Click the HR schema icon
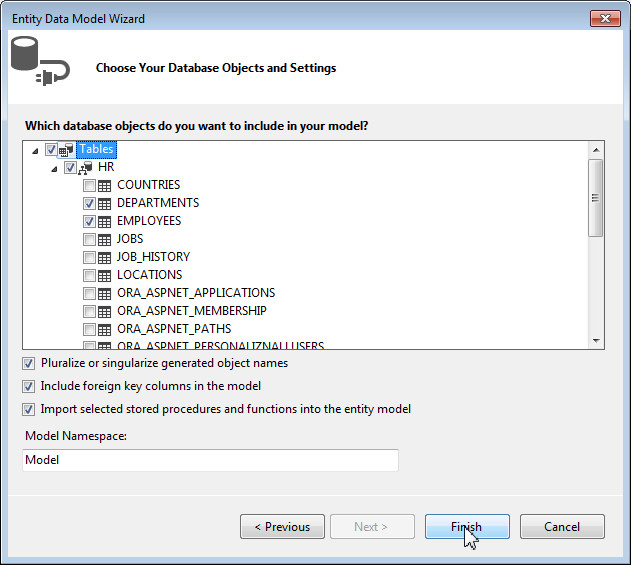Viewport: 631px width, 565px height. [x=85, y=167]
